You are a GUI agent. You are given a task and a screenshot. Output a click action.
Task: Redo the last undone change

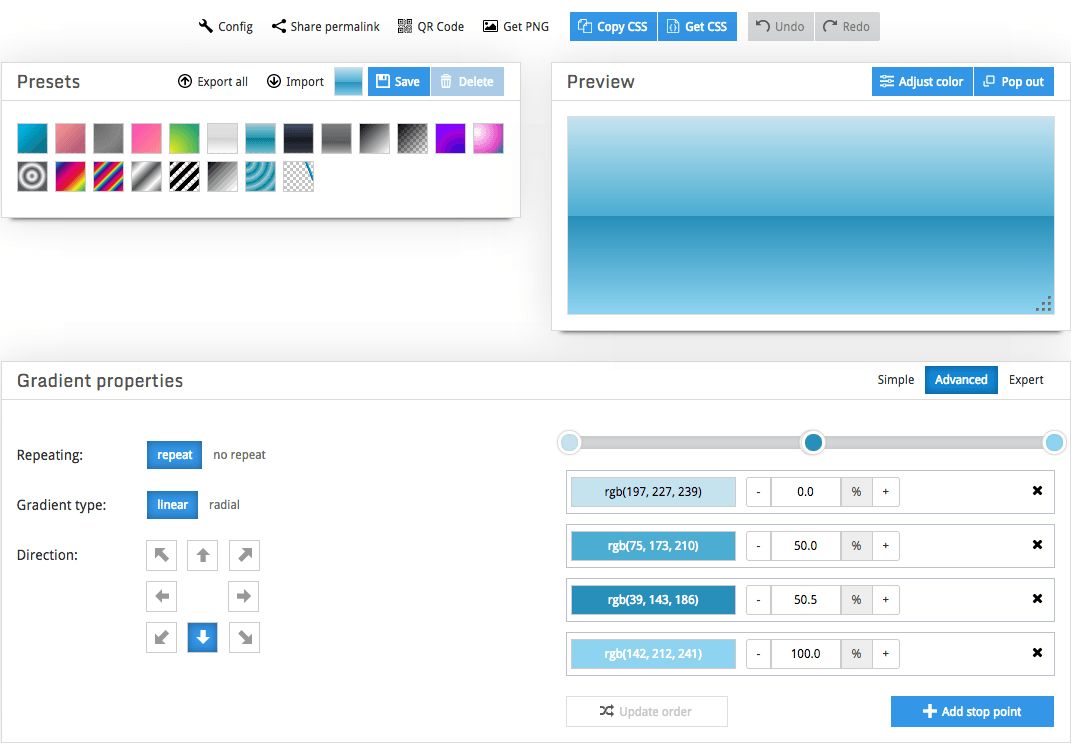click(x=847, y=26)
